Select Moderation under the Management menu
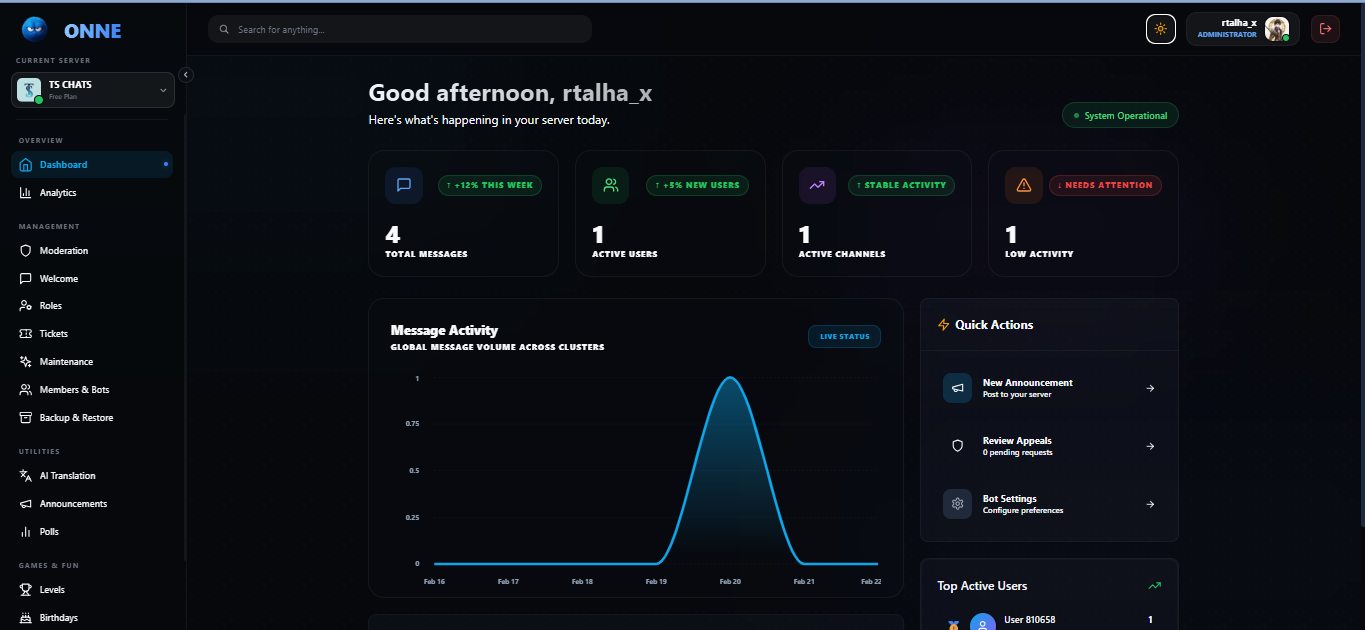This screenshot has height=630, width=1365. click(x=62, y=250)
